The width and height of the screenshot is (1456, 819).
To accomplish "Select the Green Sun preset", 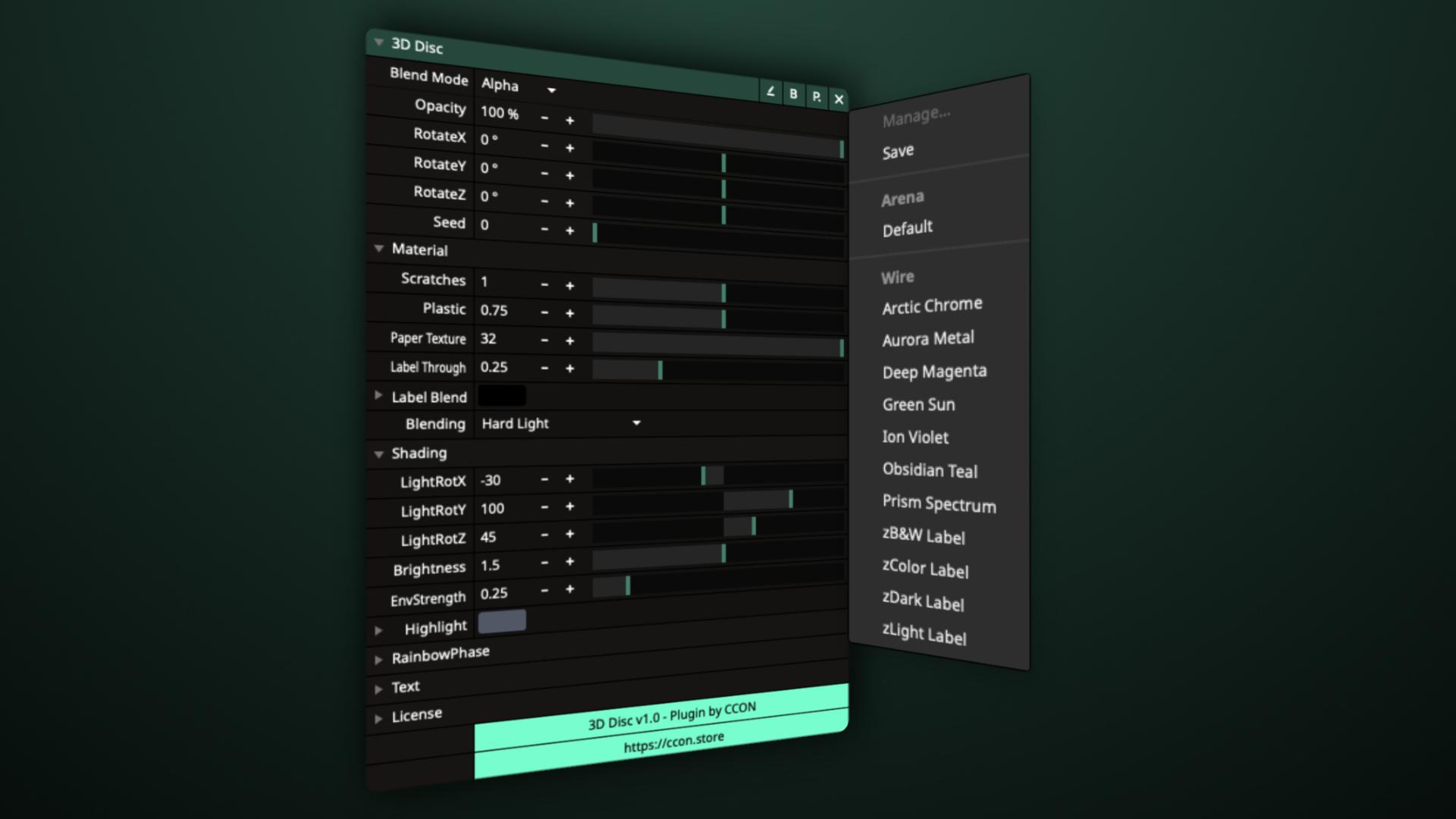I will point(918,404).
